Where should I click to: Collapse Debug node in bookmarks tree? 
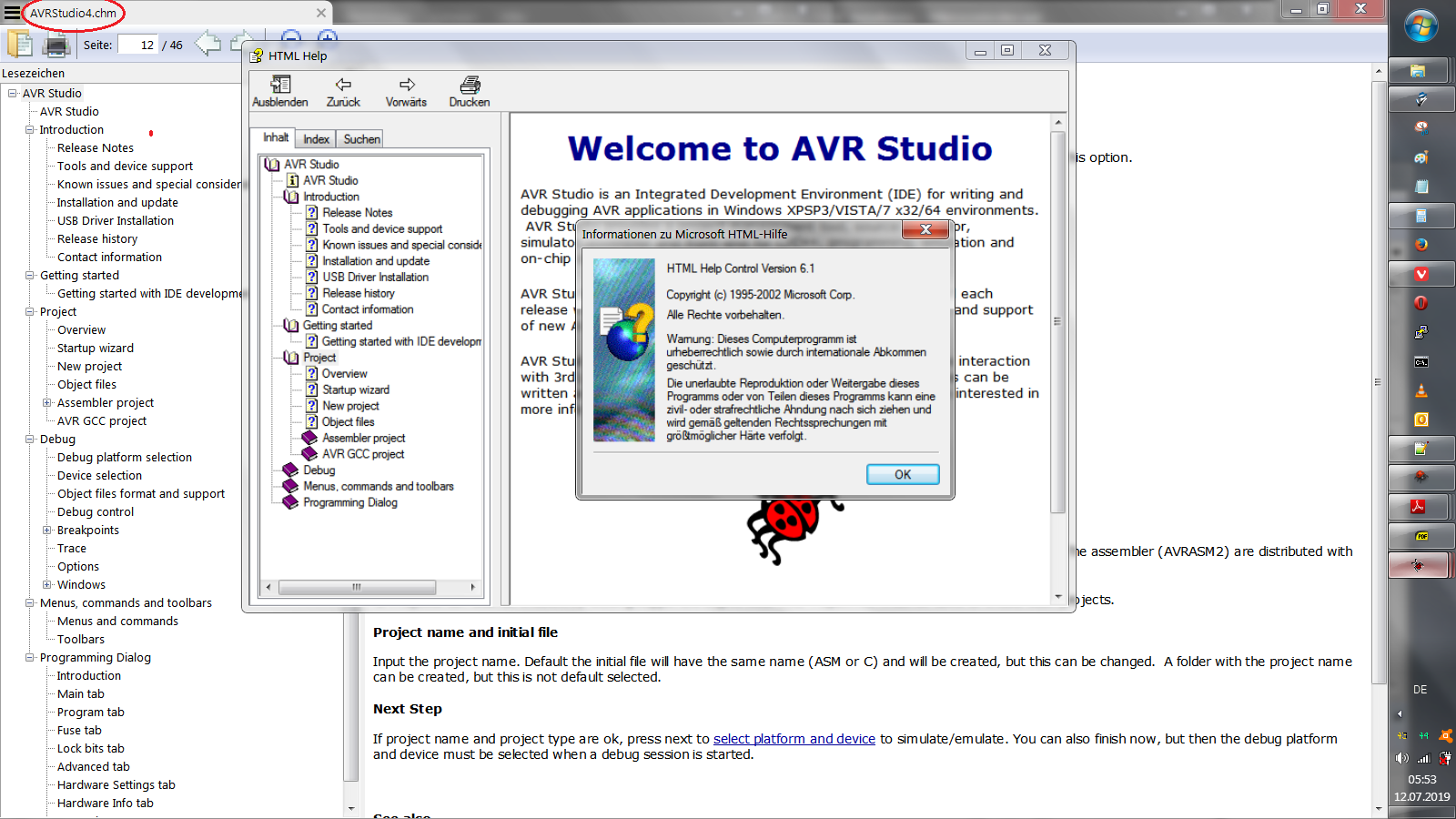[x=29, y=439]
